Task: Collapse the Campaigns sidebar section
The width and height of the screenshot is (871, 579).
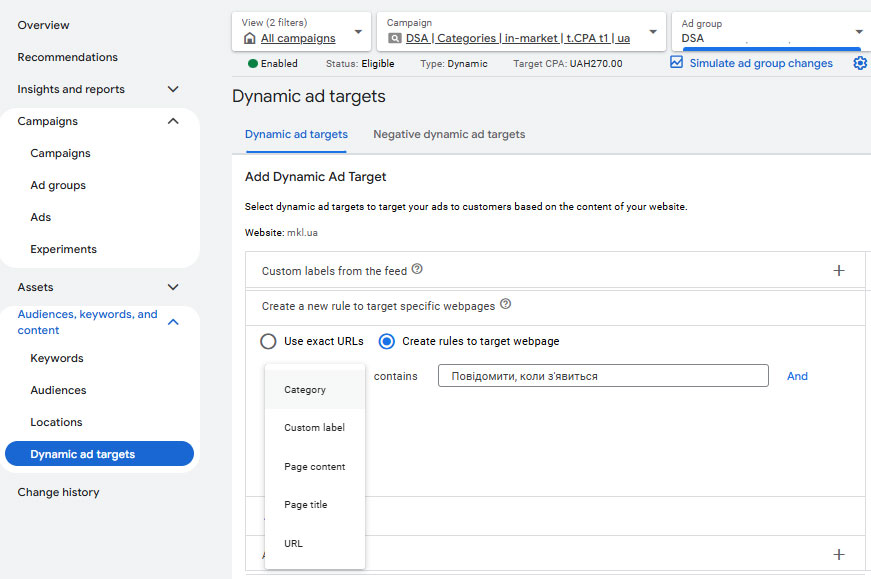Action: pos(173,121)
